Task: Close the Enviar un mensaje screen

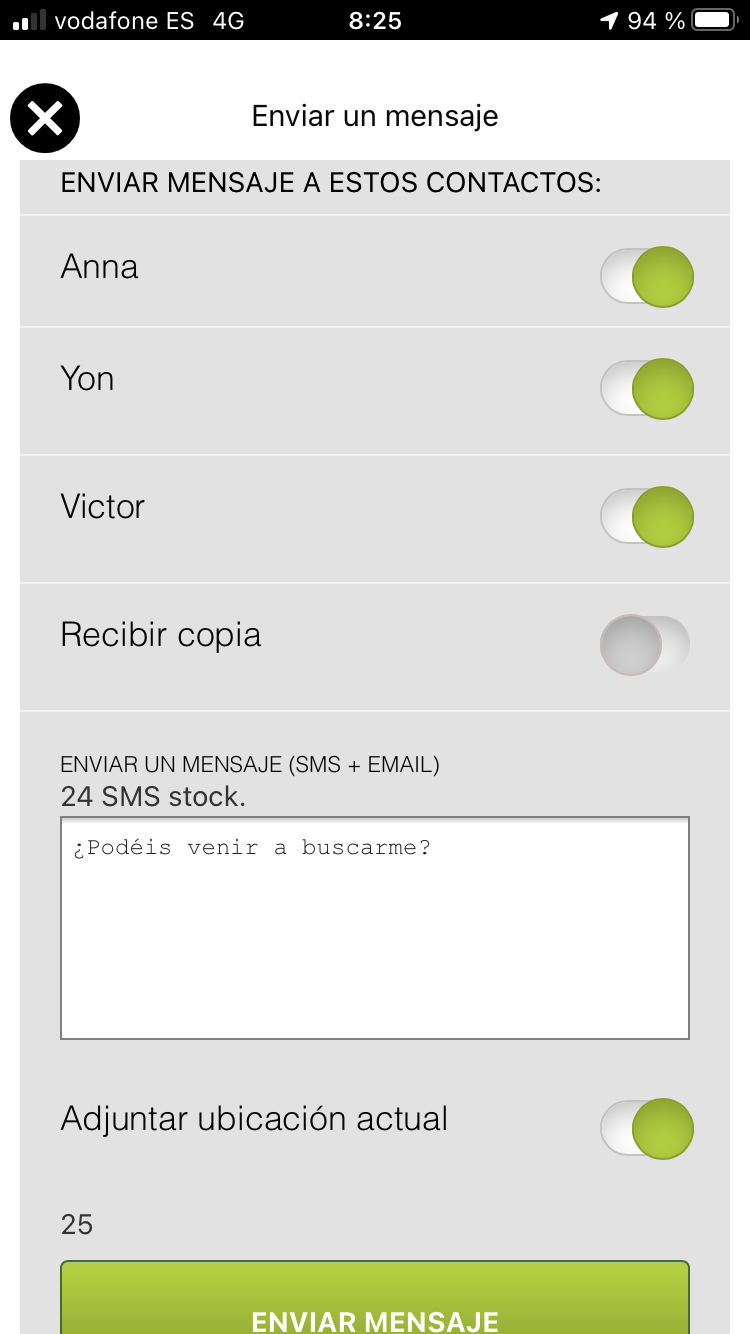Action: (x=45, y=119)
